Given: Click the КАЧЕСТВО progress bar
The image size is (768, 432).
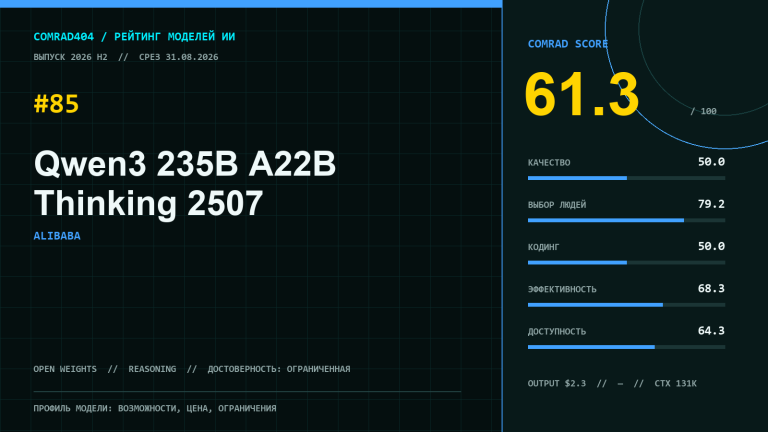Looking at the screenshot, I should pos(626,178).
